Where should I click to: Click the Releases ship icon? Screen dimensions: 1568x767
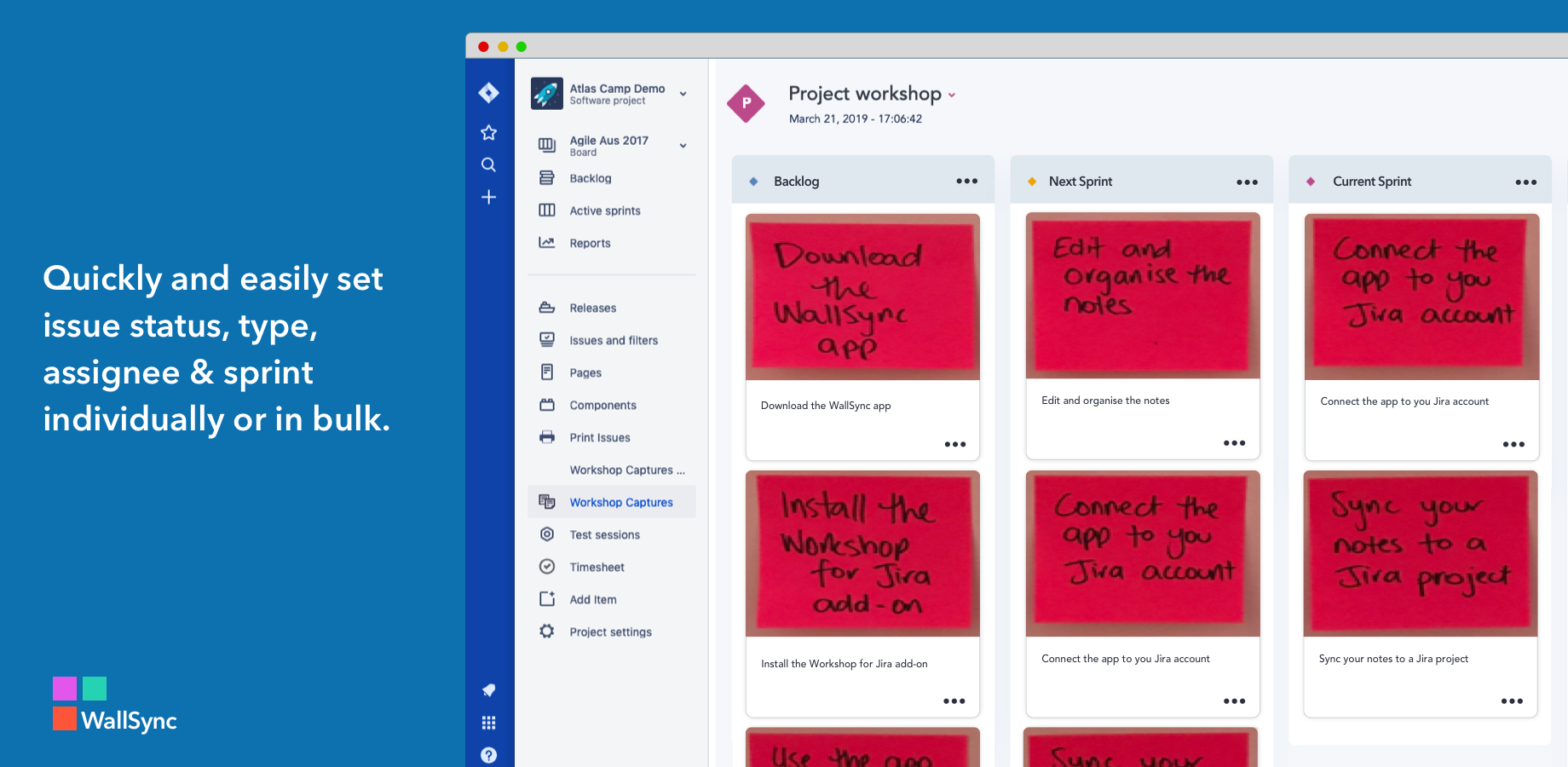click(547, 308)
